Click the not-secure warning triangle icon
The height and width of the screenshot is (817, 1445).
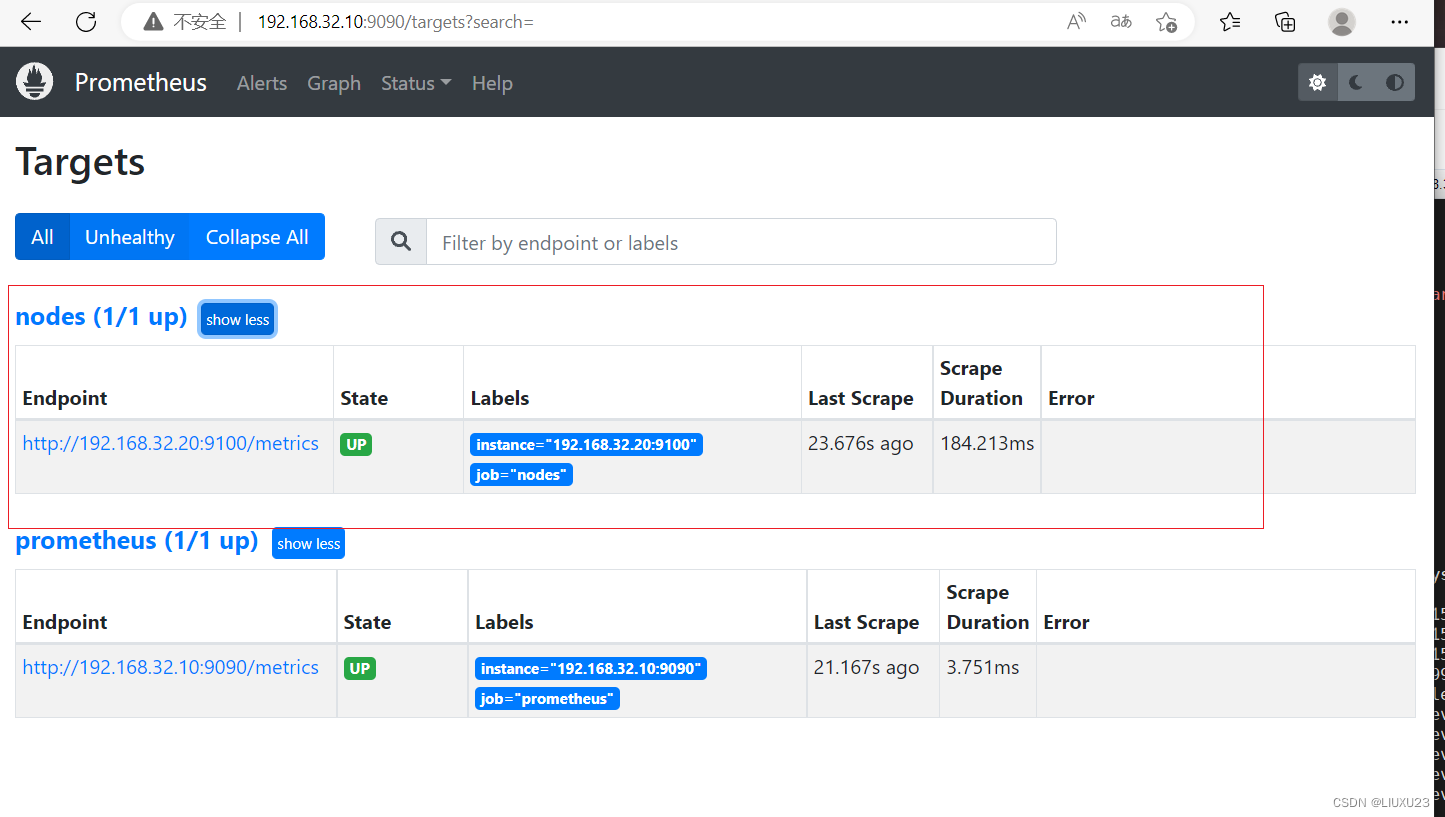point(152,22)
